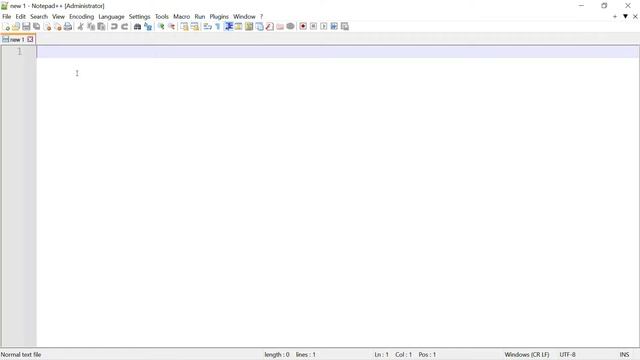Viewport: 640px width, 360px height.
Task: Expand the document list down-arrow in menu bar
Action: [625, 17]
